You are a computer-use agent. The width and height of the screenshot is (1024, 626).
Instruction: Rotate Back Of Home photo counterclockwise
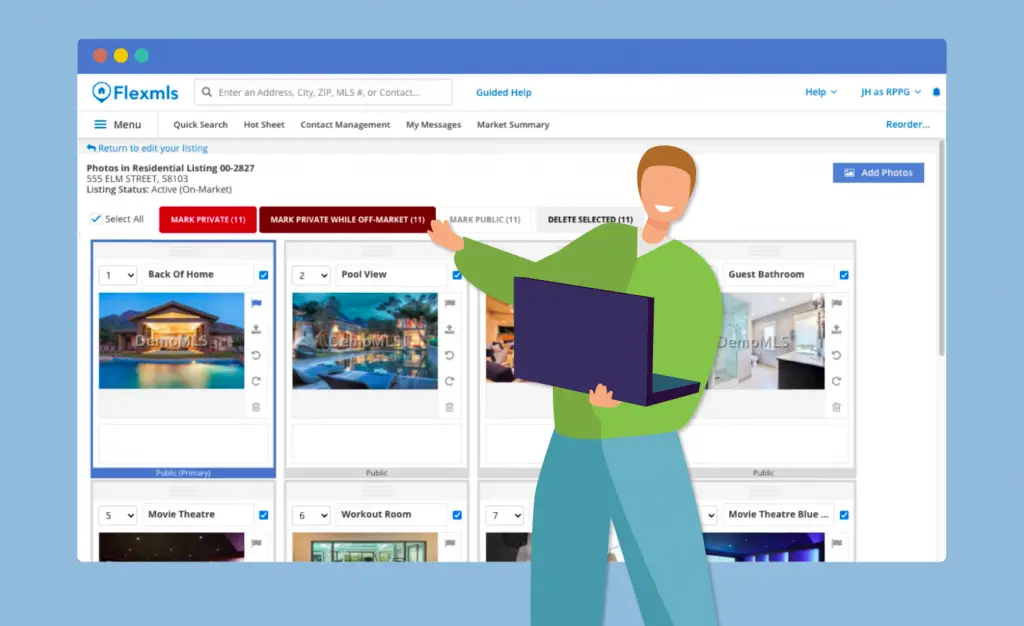[x=256, y=355]
